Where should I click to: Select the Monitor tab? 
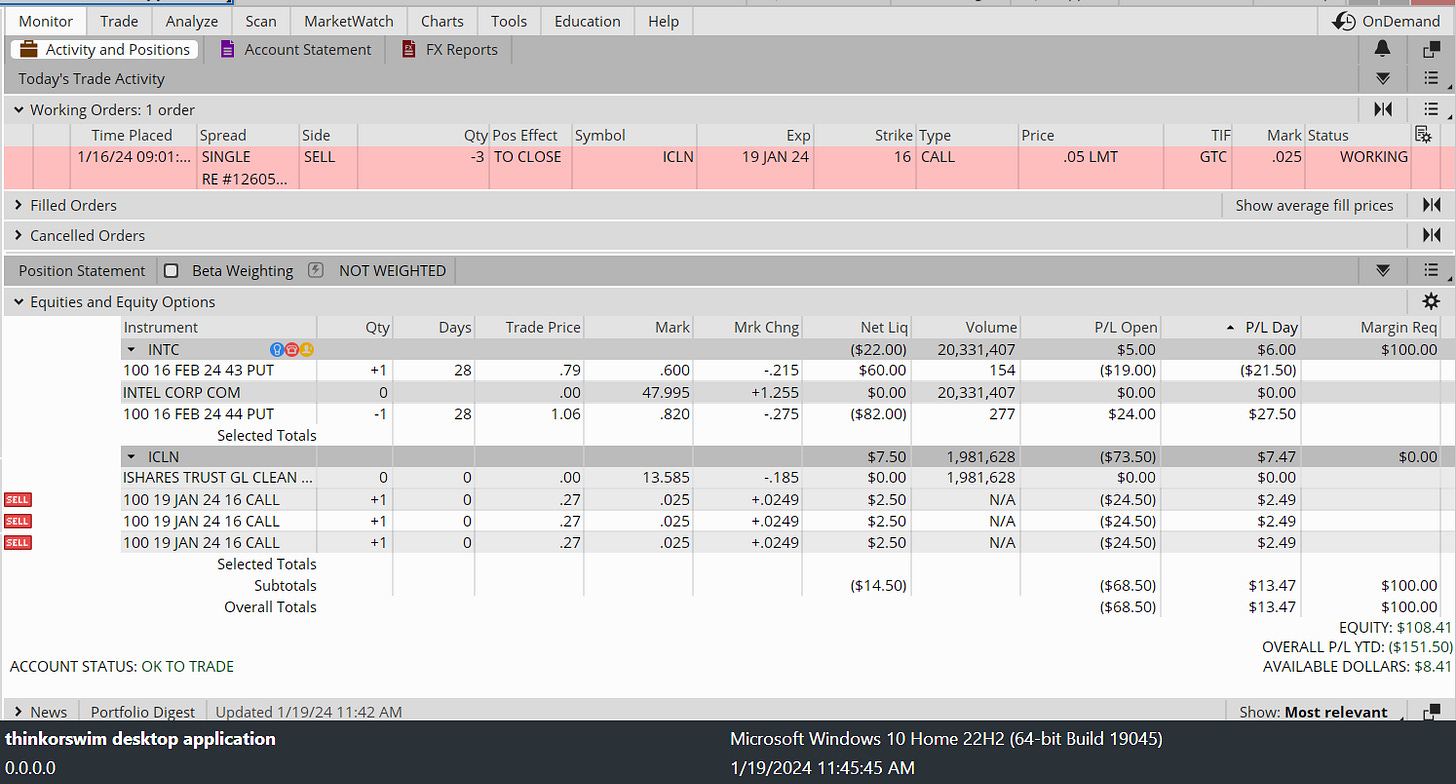pyautogui.click(x=46, y=21)
